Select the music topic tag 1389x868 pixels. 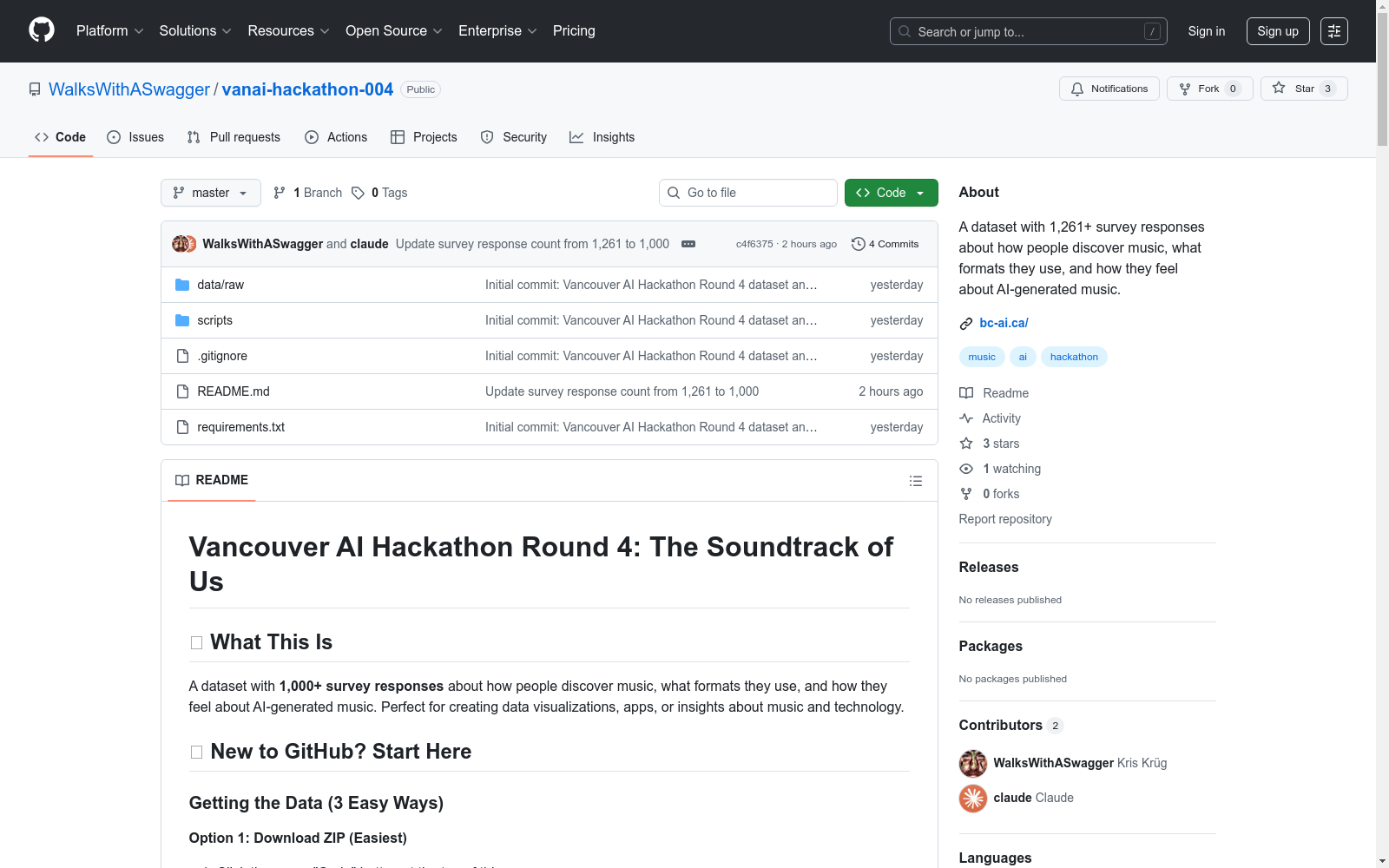pyautogui.click(x=982, y=357)
